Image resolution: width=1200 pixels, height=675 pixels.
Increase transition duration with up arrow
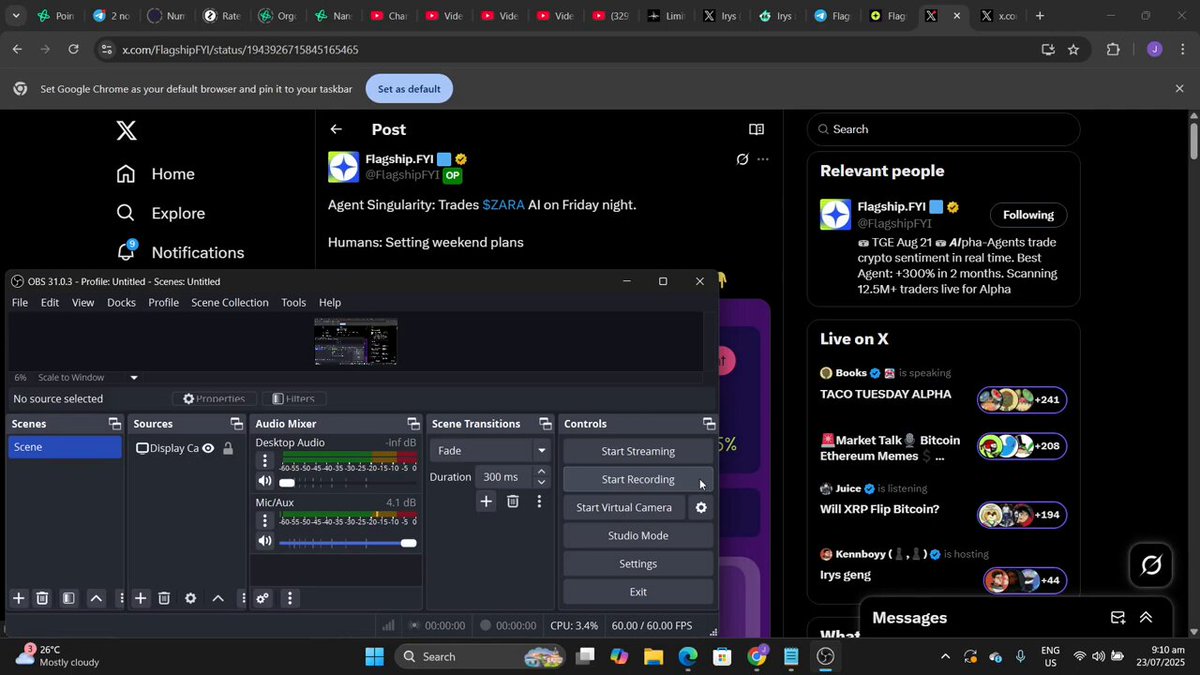[541, 472]
